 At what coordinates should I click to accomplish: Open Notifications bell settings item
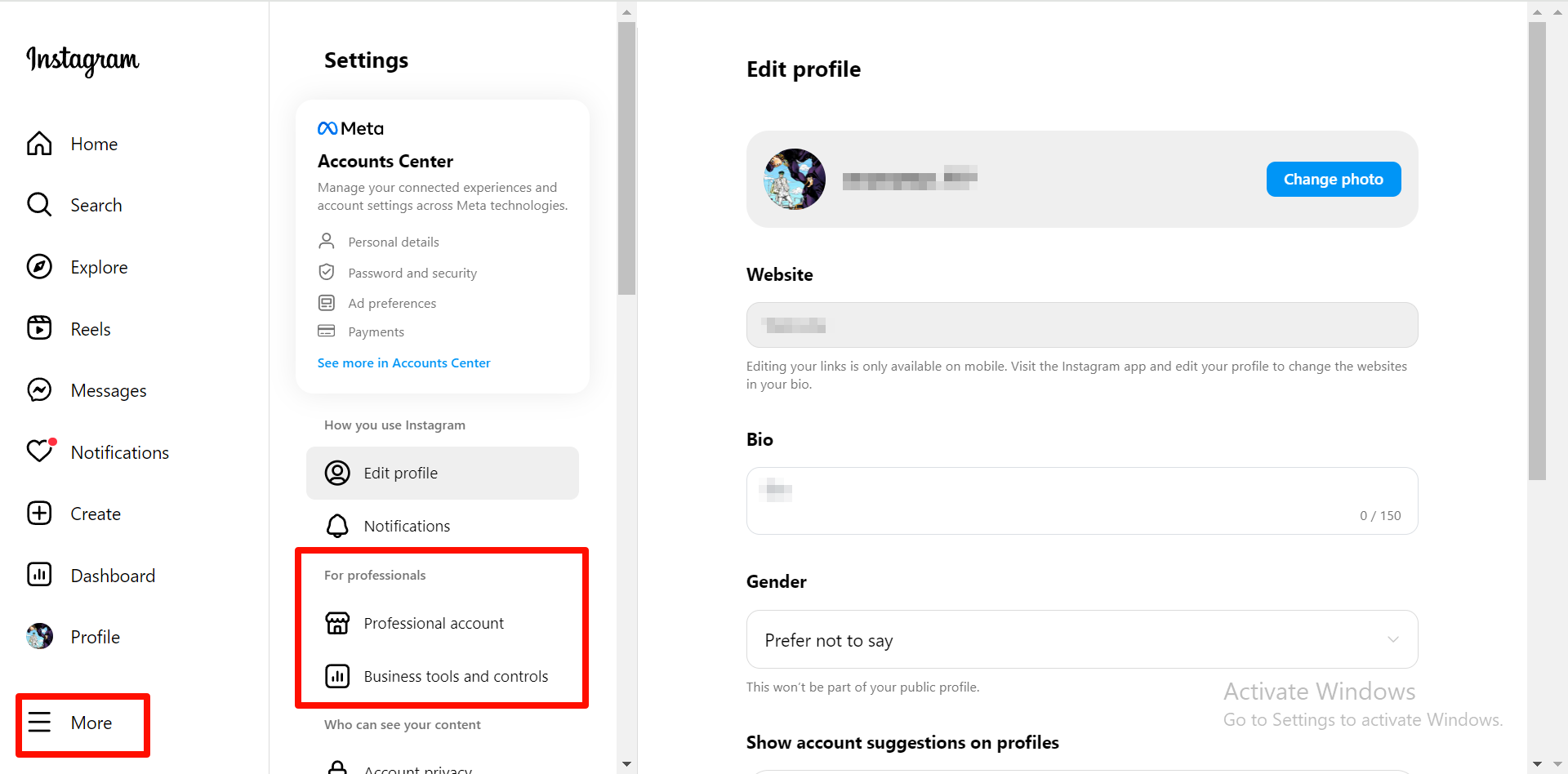click(x=407, y=527)
